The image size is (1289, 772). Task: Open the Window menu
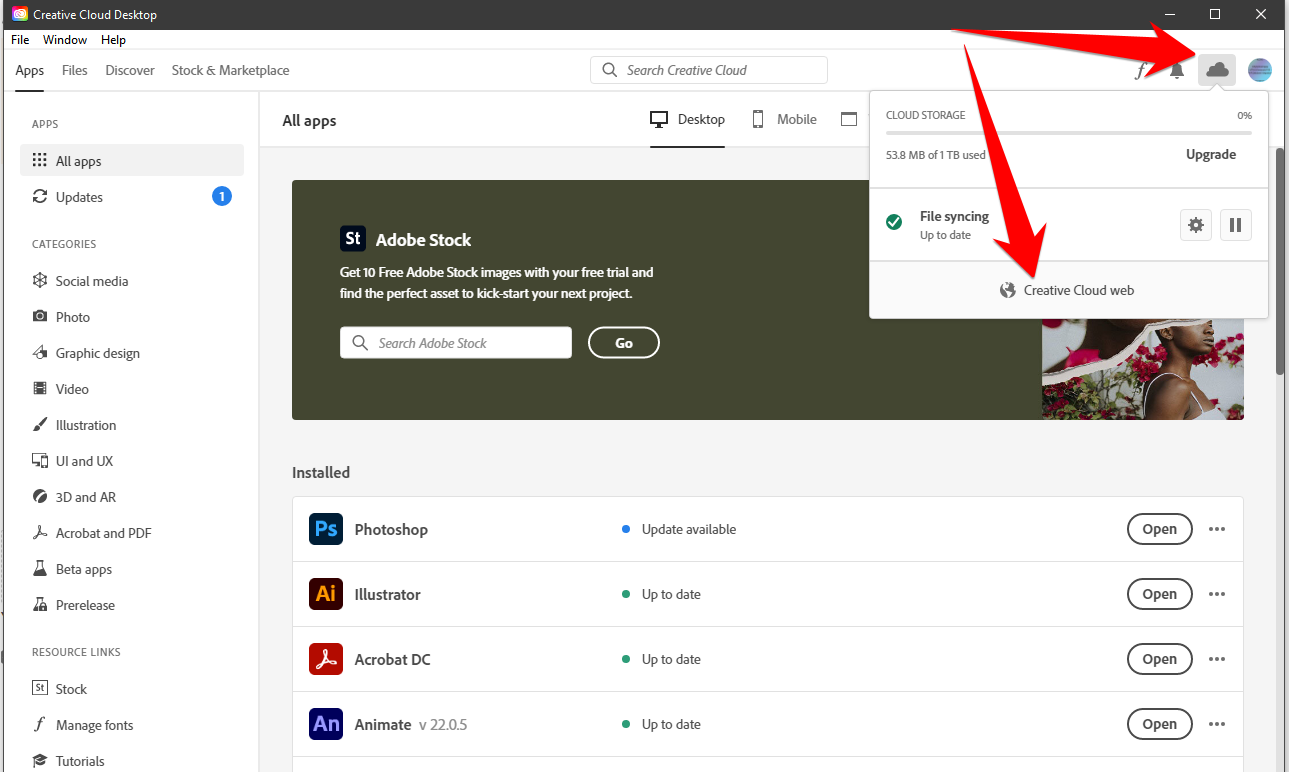(x=65, y=40)
